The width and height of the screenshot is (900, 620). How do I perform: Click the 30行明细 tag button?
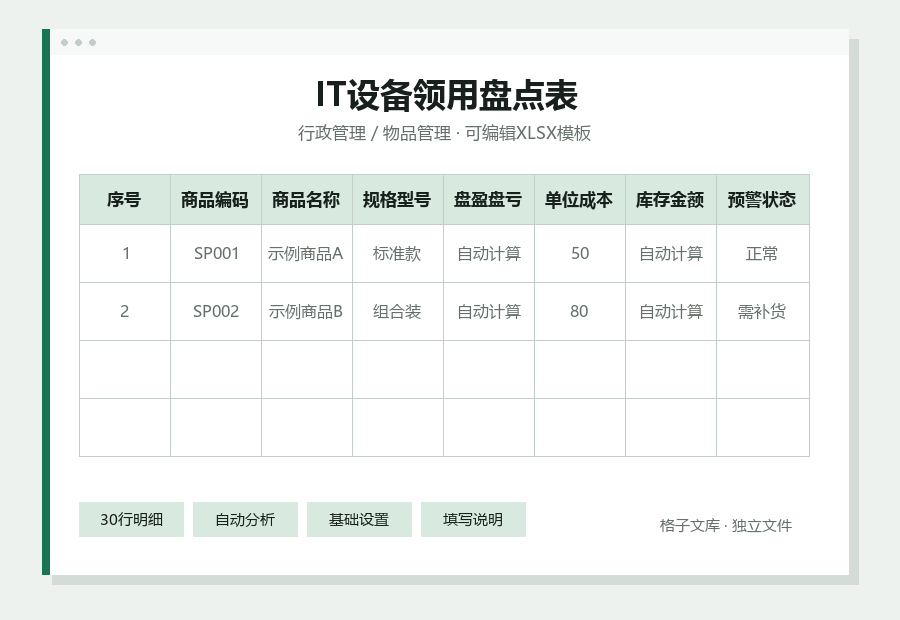point(131,520)
